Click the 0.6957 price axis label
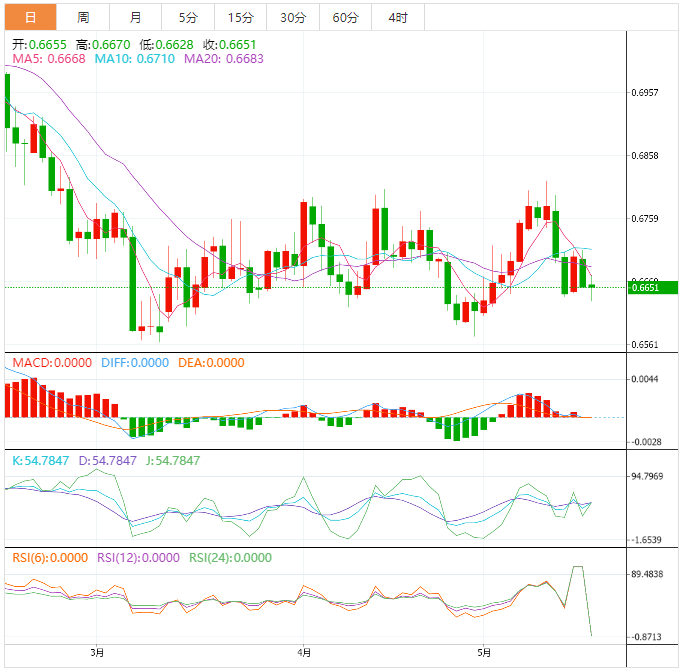This screenshot has width=687, height=672. [646, 93]
